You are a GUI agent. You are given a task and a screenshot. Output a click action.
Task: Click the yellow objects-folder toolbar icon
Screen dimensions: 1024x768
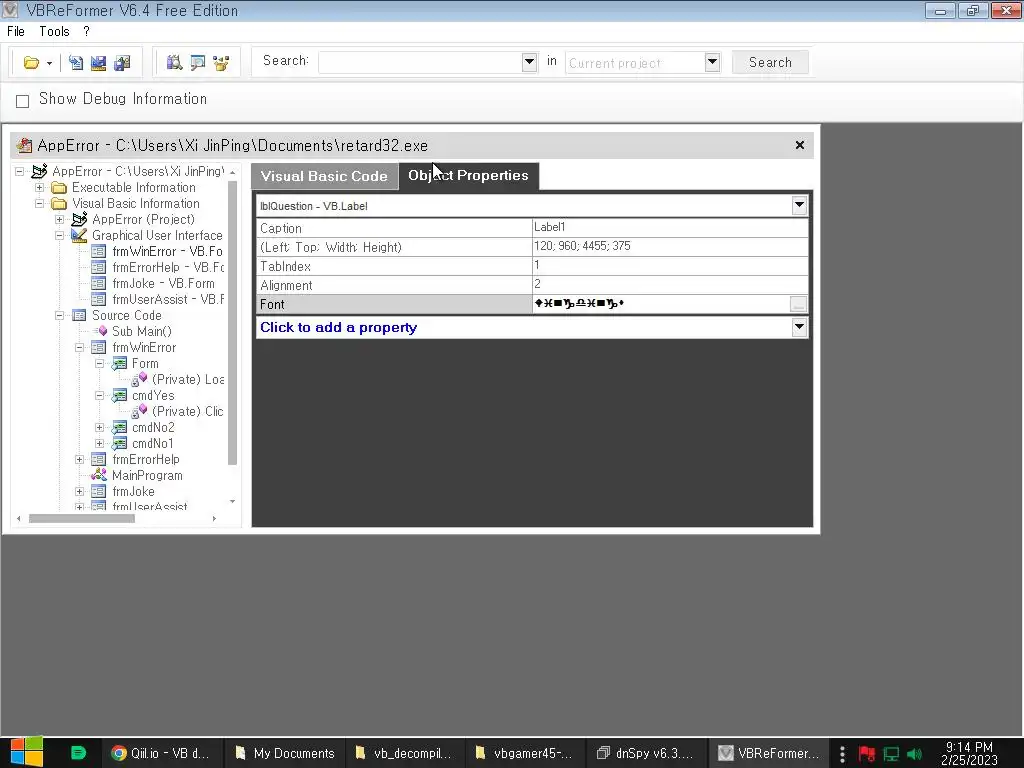221,63
